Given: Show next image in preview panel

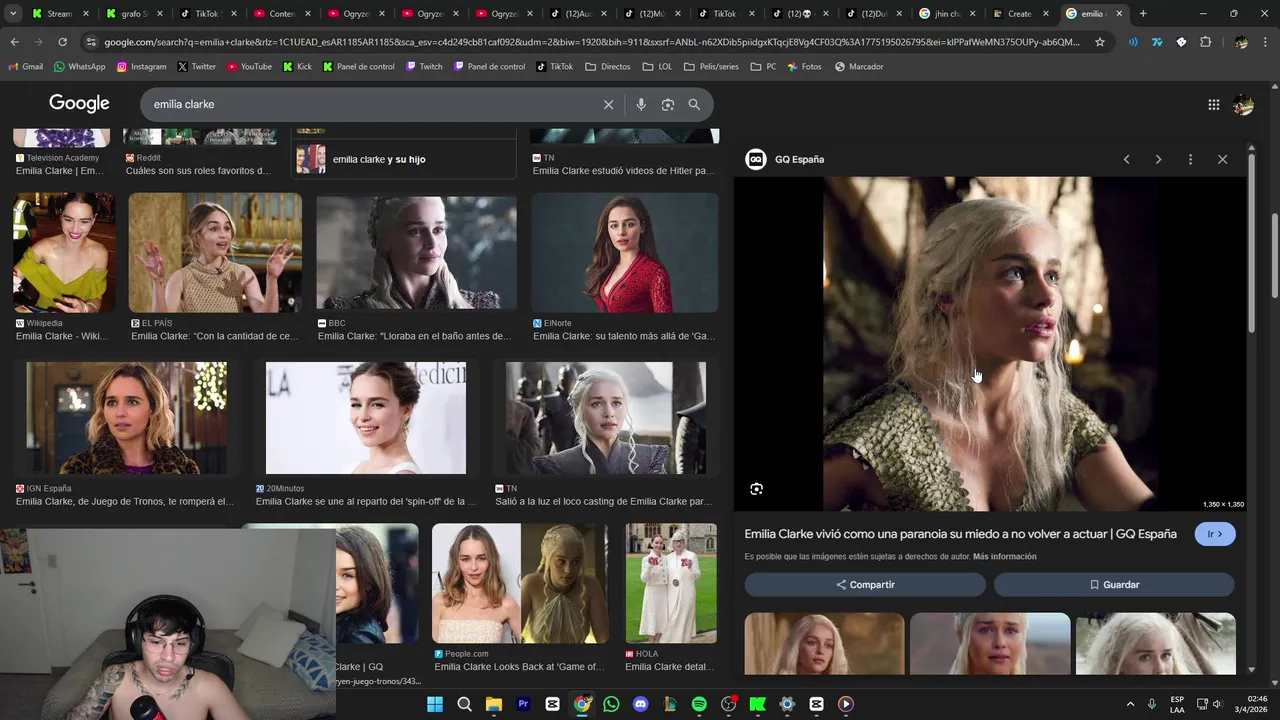Looking at the screenshot, I should tap(1158, 159).
